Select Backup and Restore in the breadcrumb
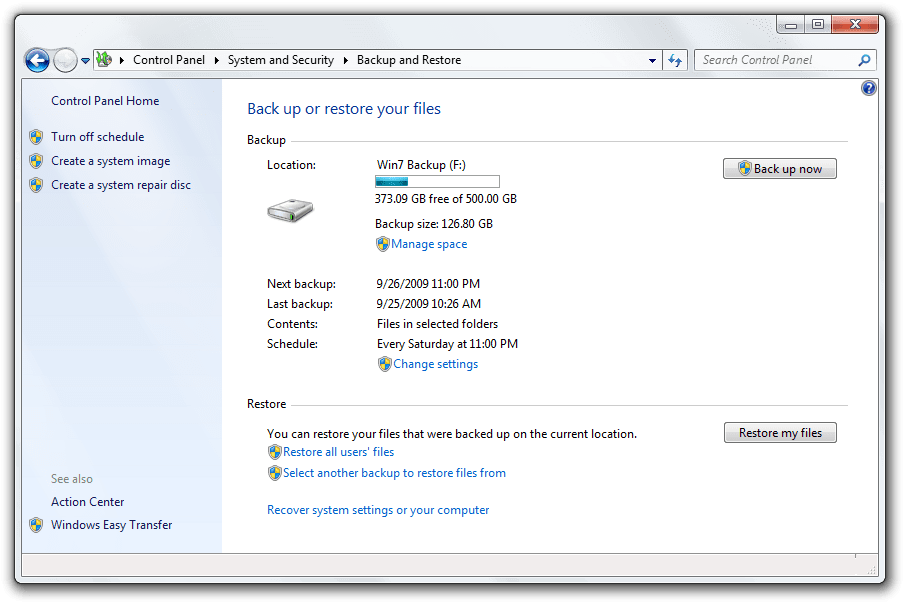The width and height of the screenshot is (904, 602). pyautogui.click(x=408, y=60)
